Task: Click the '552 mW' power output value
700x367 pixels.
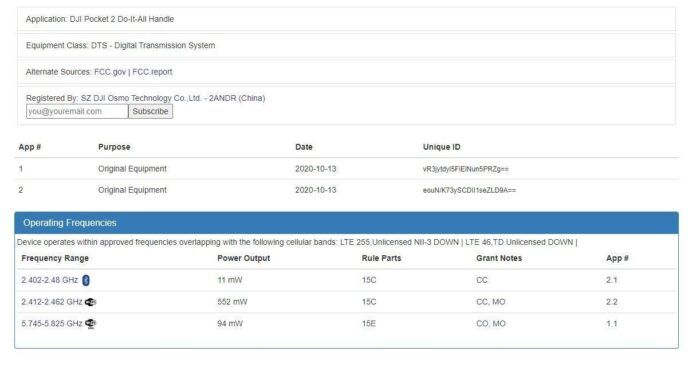Action: click(x=232, y=302)
